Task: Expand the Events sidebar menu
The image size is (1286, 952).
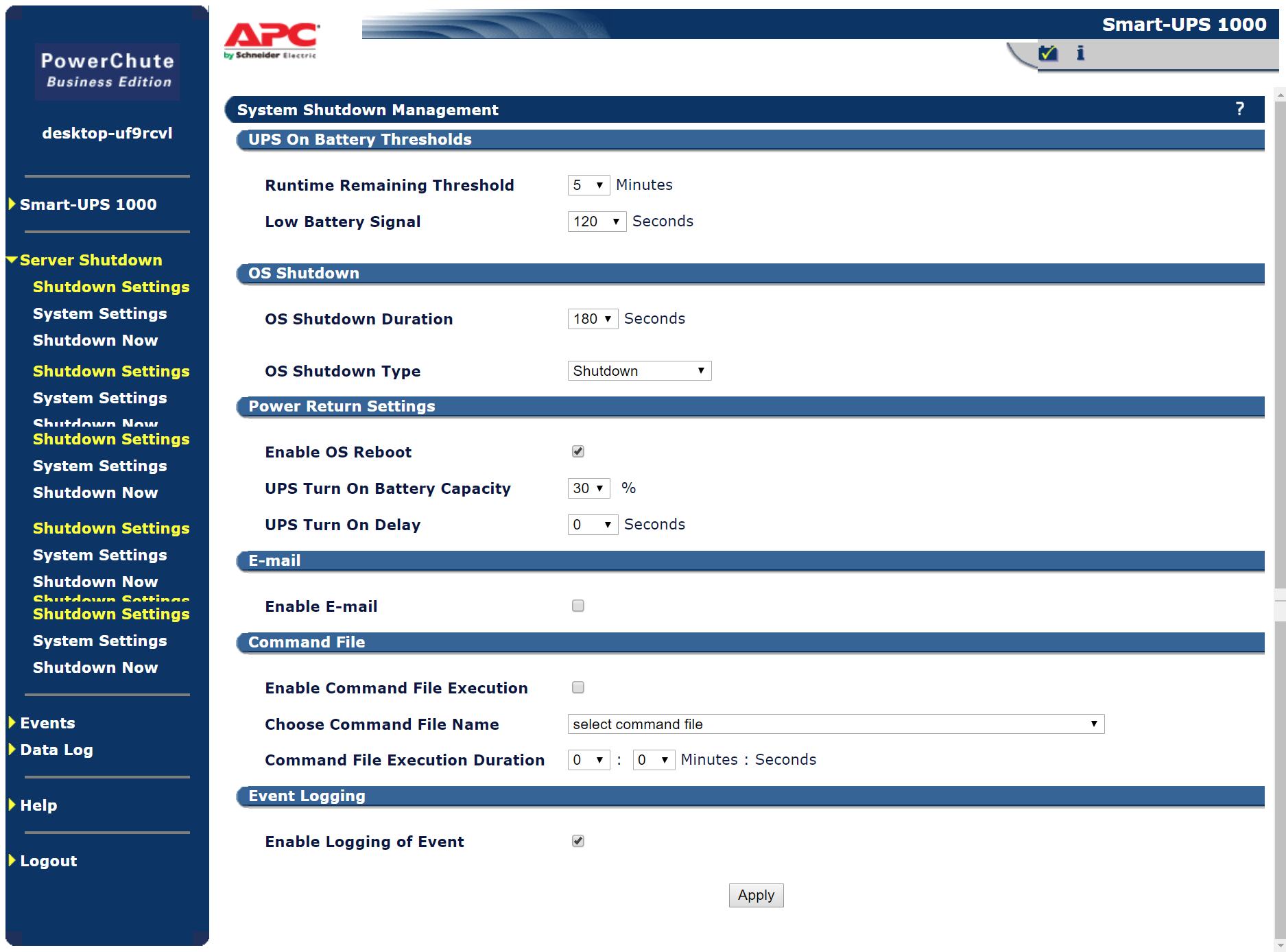Action: (41, 723)
